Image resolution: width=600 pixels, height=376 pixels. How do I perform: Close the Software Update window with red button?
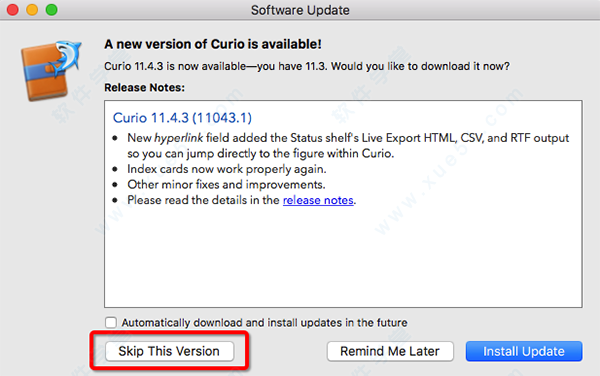[x=13, y=10]
